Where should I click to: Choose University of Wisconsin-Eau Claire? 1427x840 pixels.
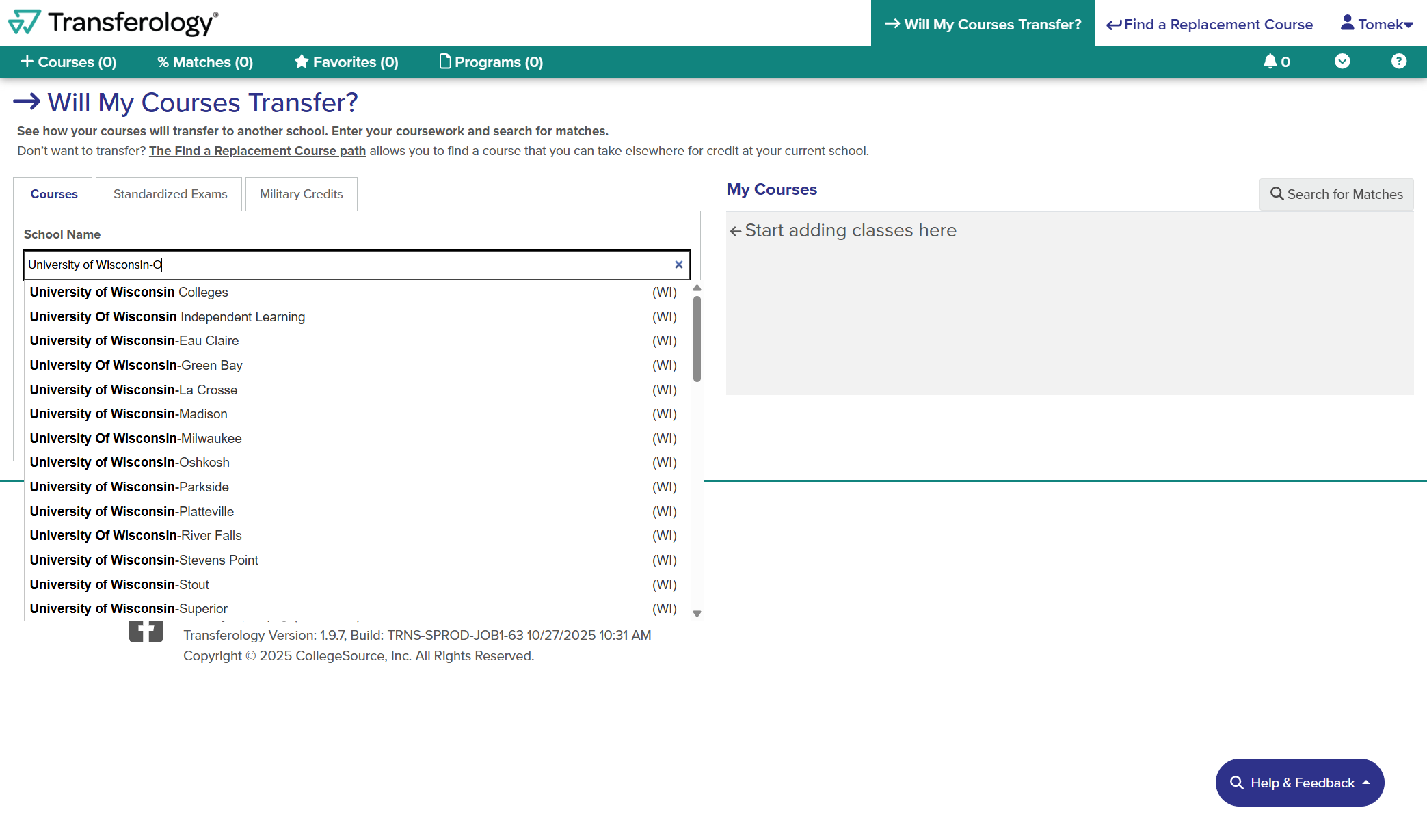pyautogui.click(x=357, y=341)
